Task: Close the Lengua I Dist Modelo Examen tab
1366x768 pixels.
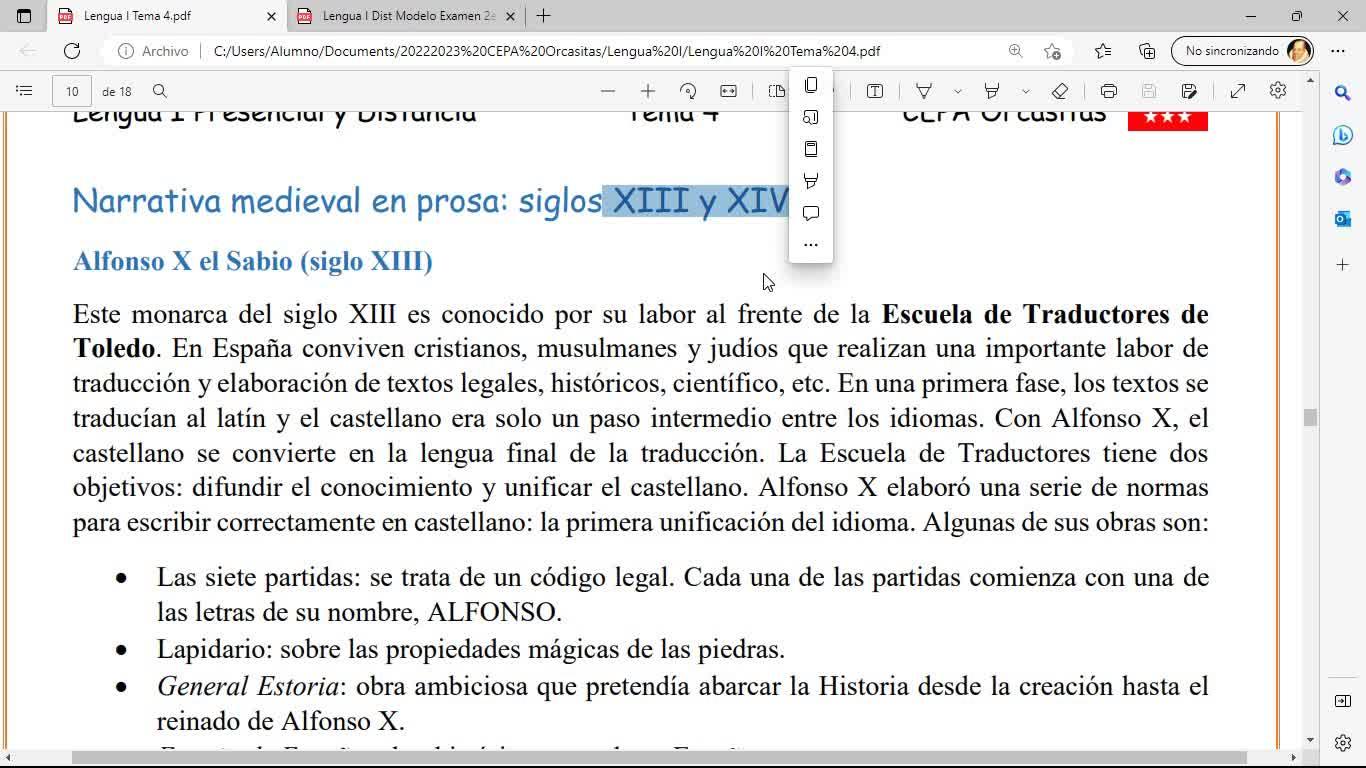Action: (511, 16)
